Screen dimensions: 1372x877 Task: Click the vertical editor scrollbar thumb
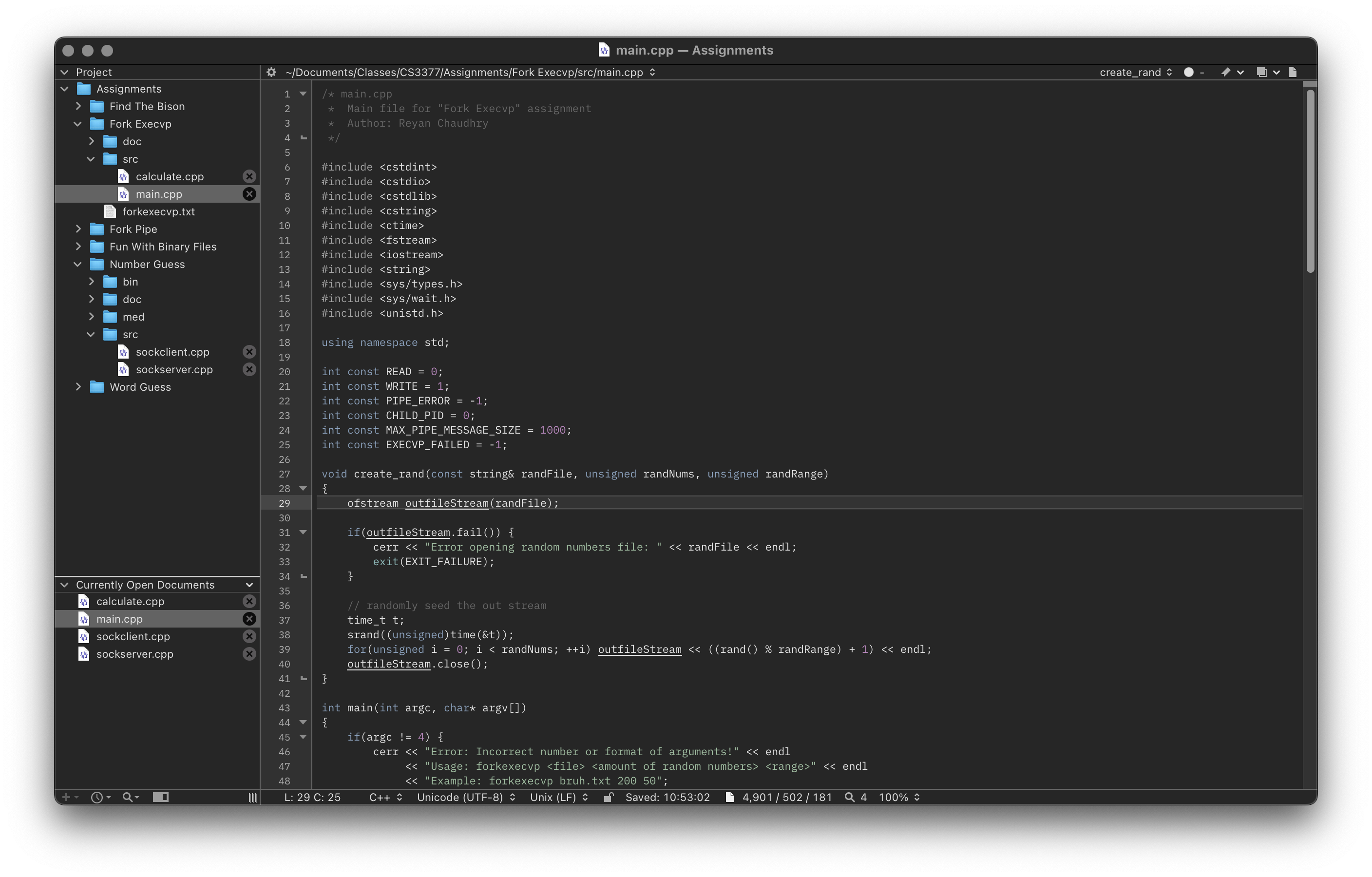[1310, 182]
